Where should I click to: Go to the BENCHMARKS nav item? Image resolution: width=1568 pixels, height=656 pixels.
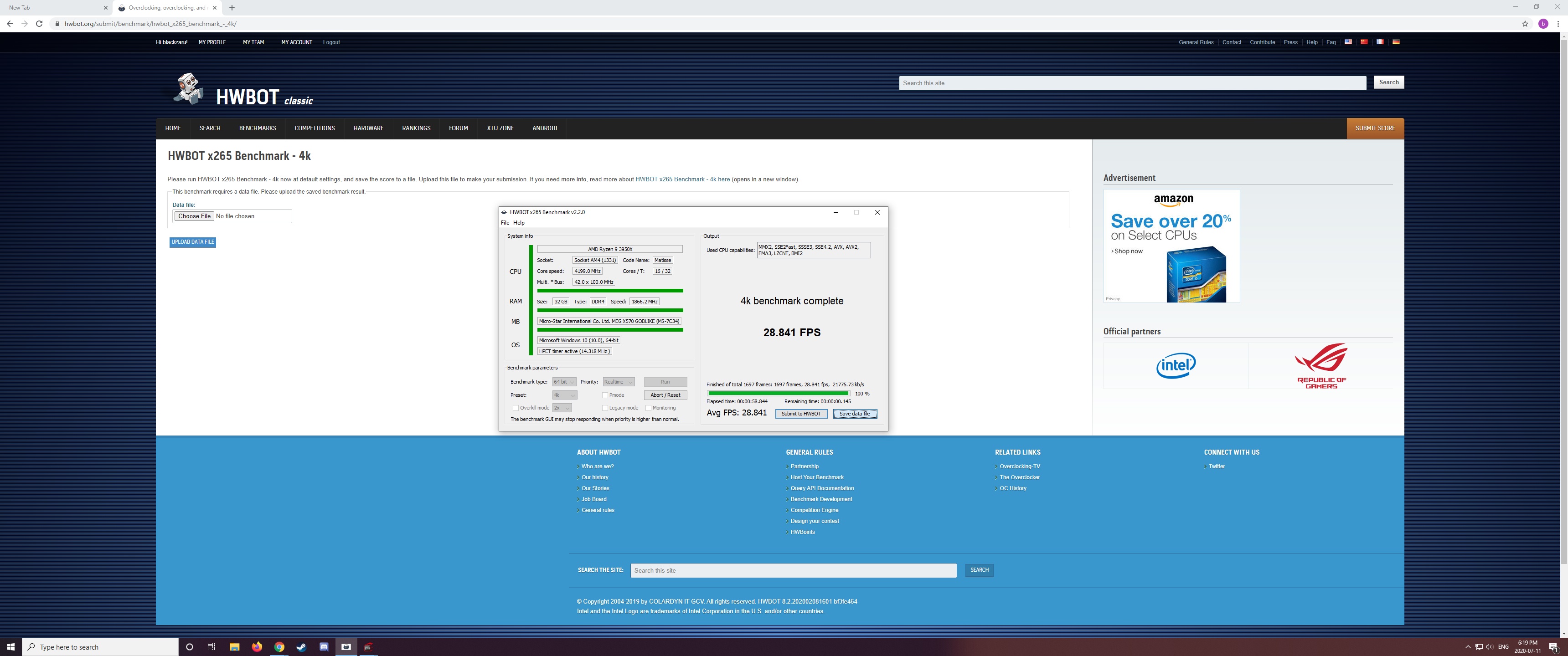(258, 128)
